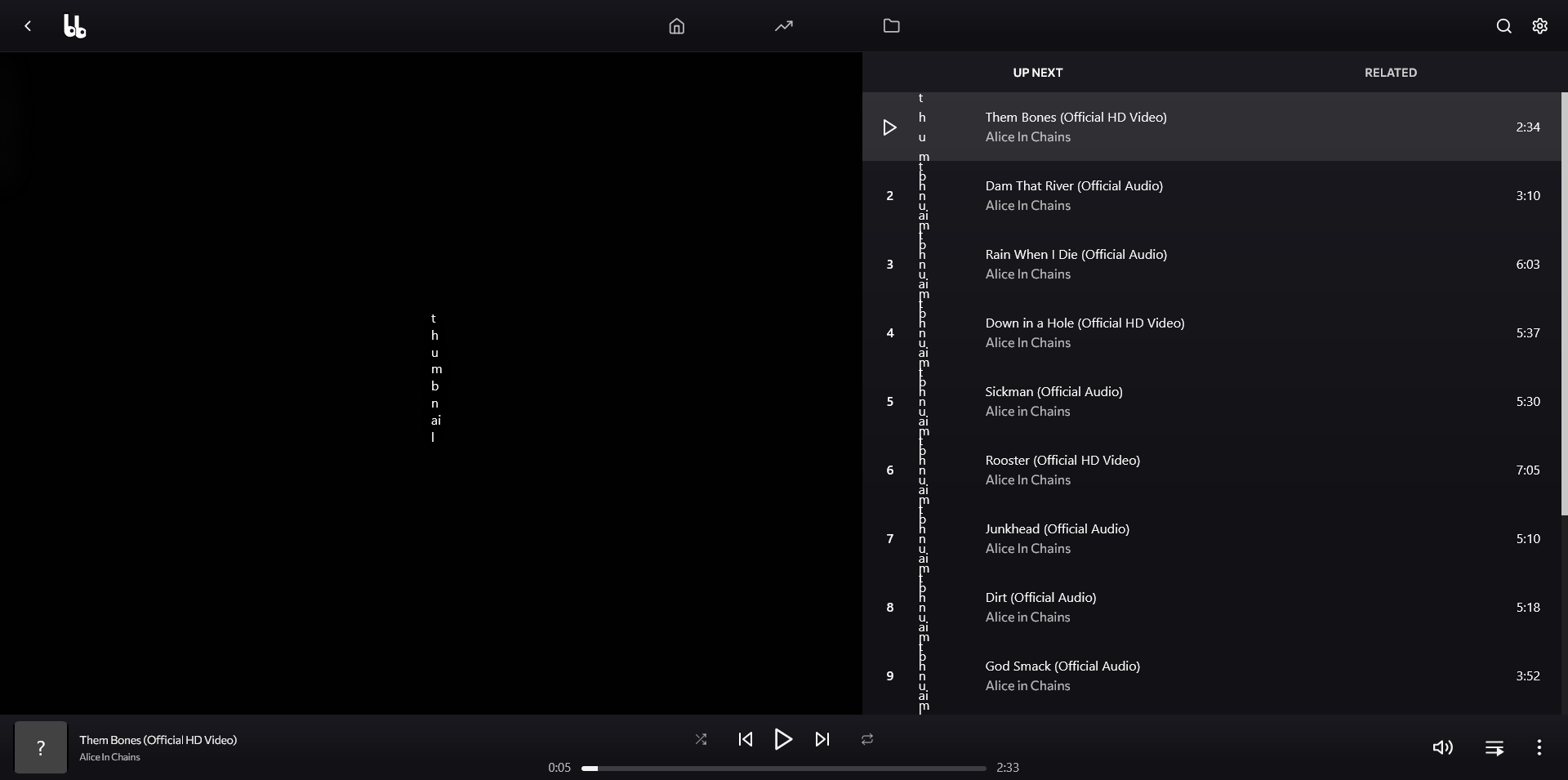Click the now playing thumbnail placeholder

click(x=41, y=747)
